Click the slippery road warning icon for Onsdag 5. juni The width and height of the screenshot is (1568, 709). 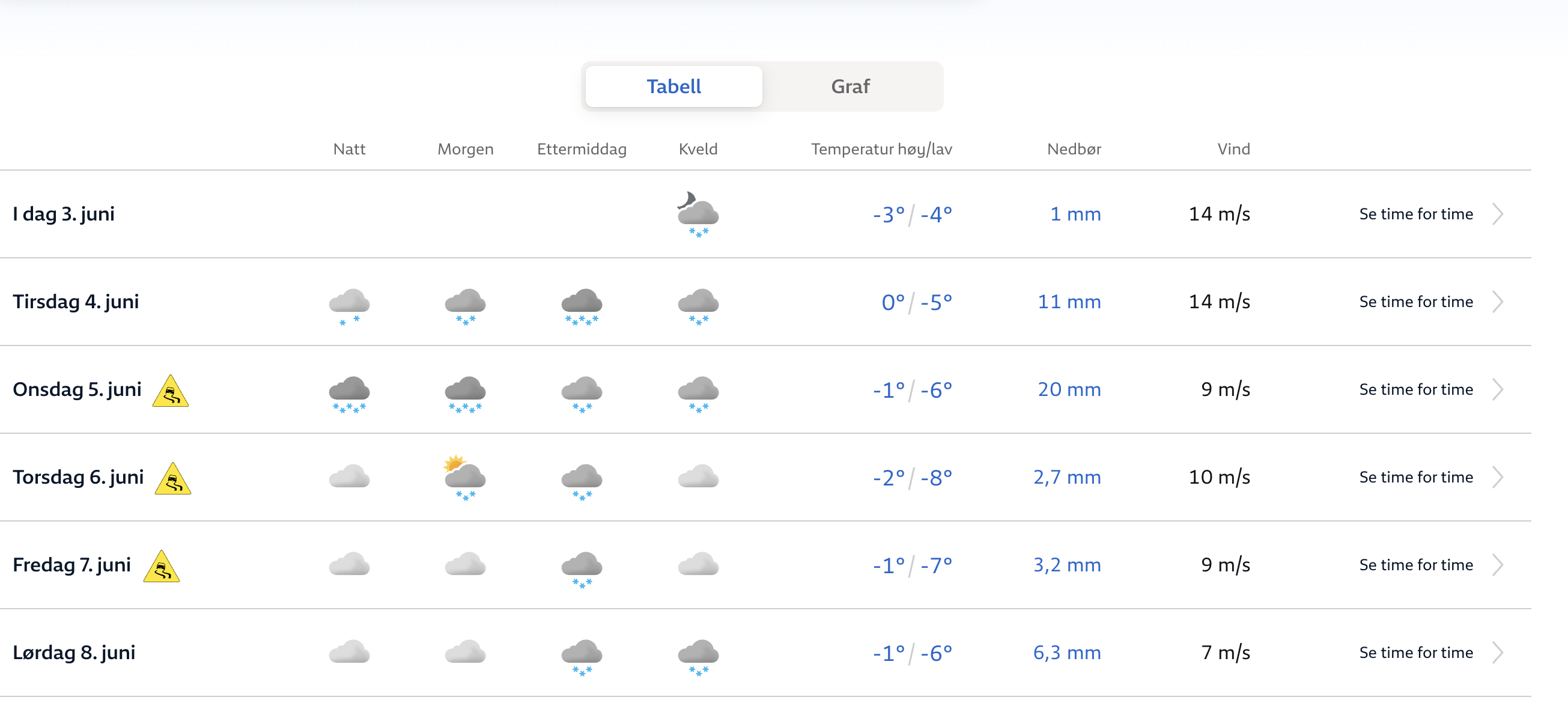click(x=171, y=391)
